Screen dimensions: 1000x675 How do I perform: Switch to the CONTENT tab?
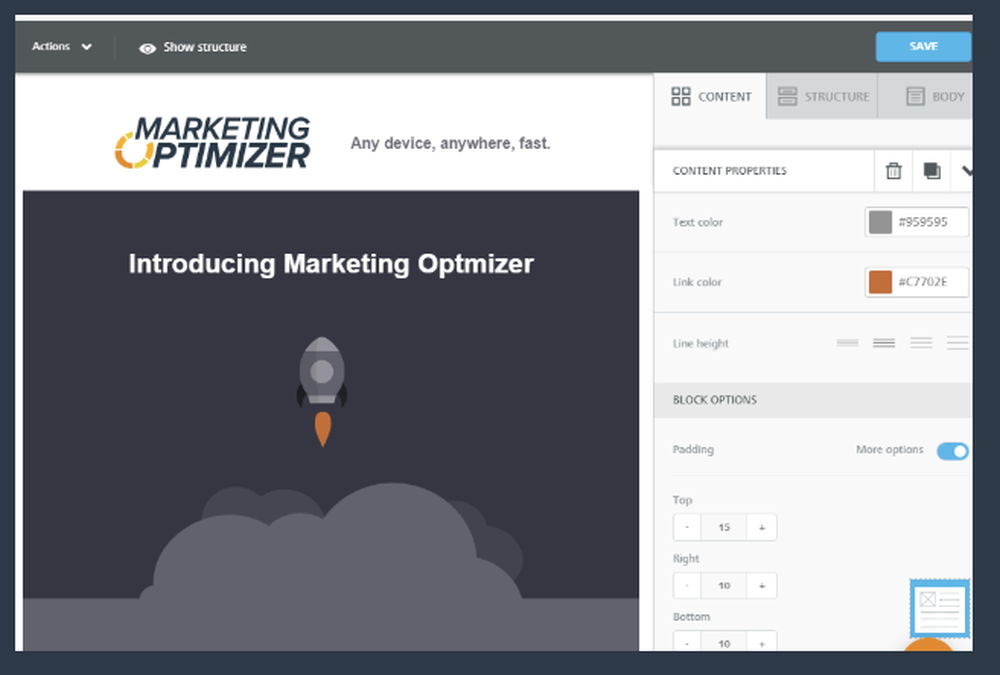pyautogui.click(x=710, y=96)
